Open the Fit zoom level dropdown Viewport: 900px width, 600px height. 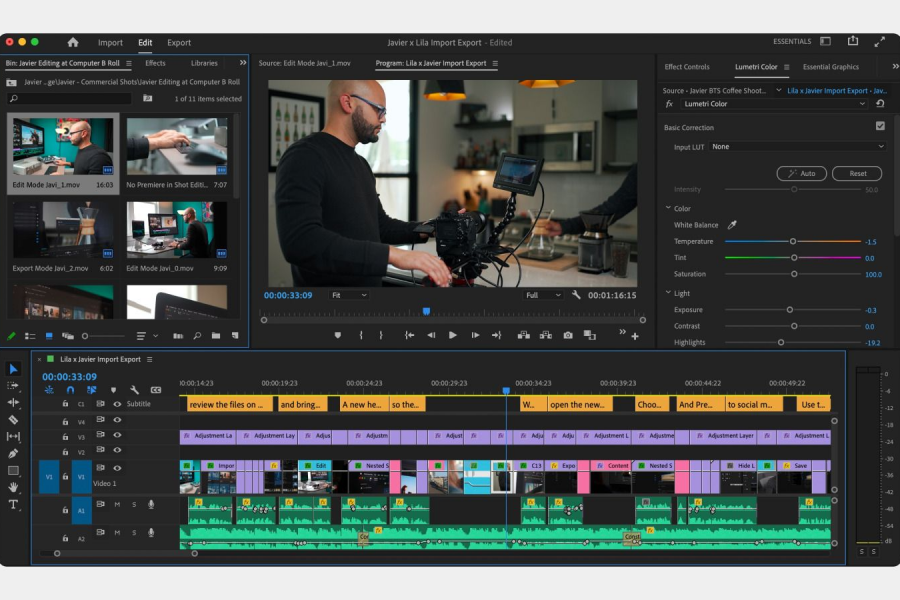point(350,295)
